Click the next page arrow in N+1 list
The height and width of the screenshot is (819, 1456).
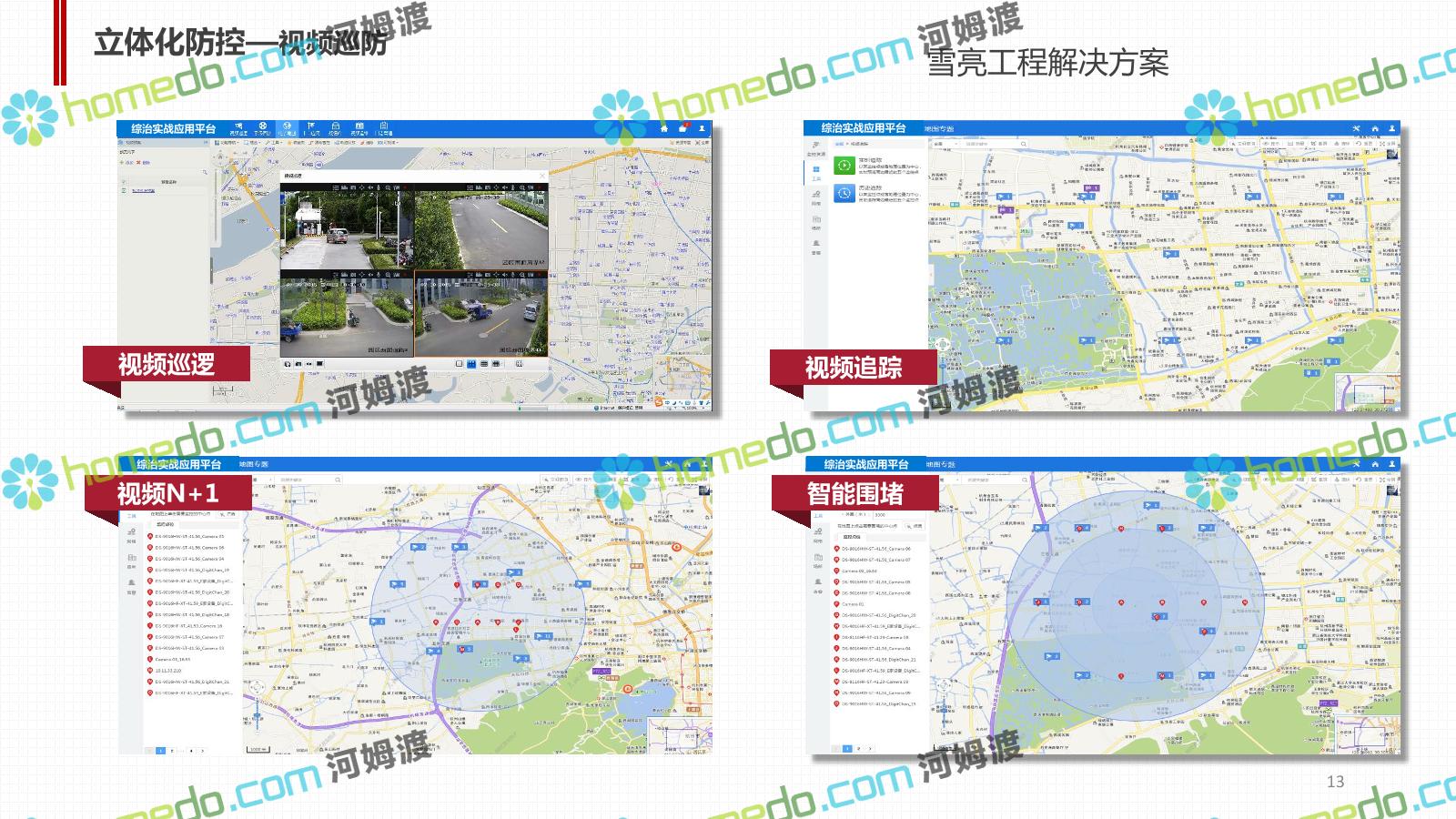(202, 751)
